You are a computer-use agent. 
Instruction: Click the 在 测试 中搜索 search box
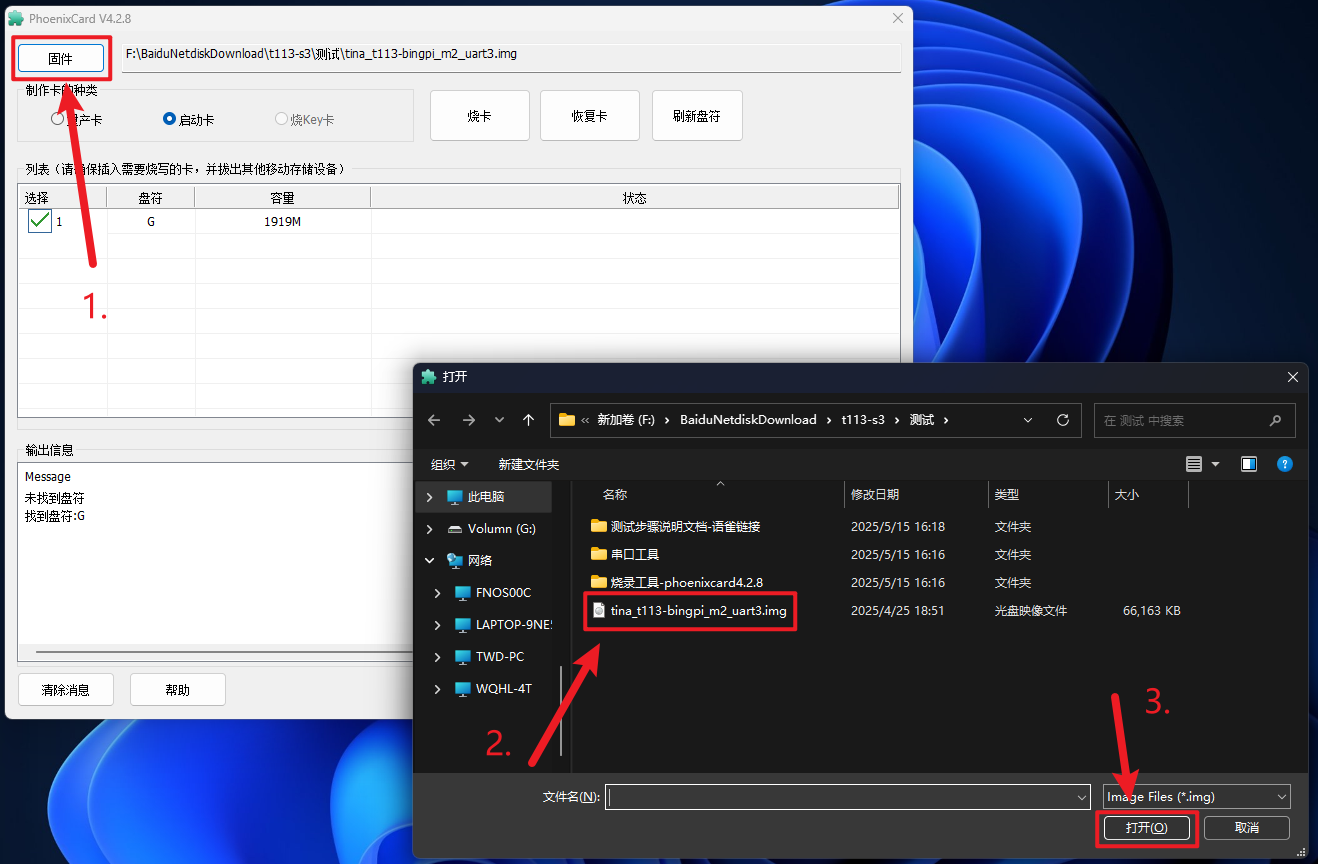coord(1195,421)
